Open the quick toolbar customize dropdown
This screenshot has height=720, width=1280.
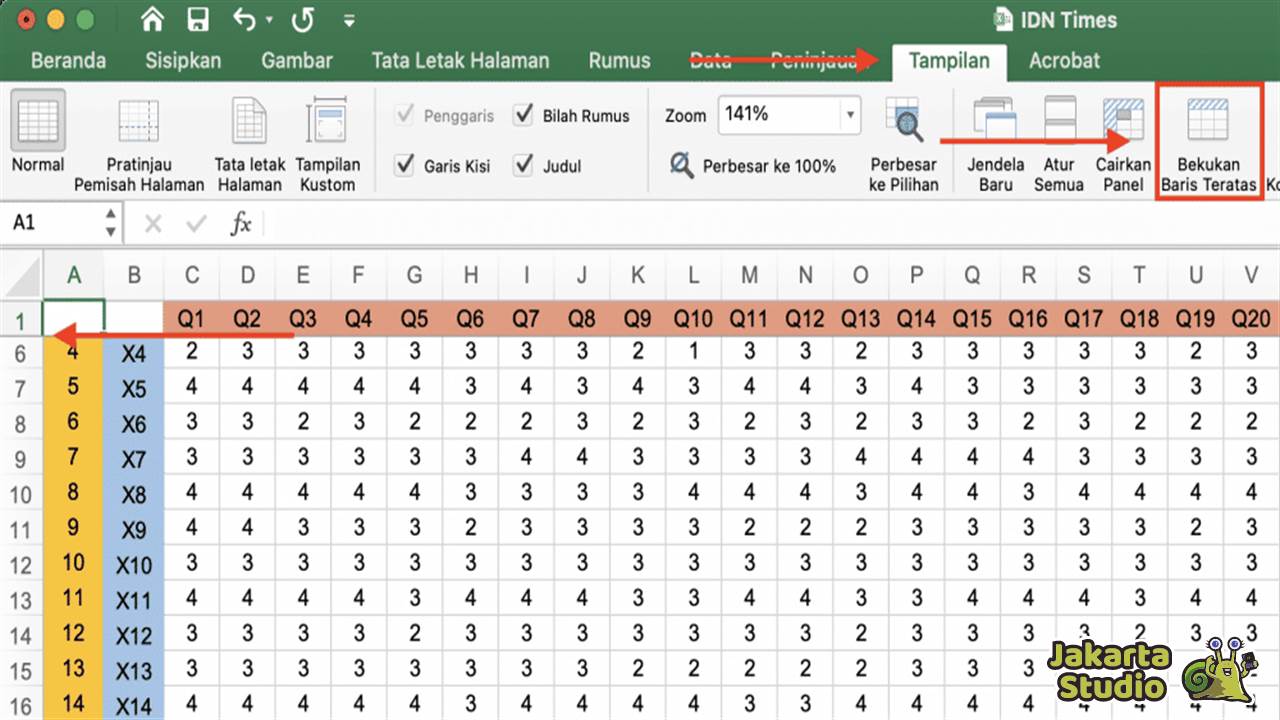tap(347, 17)
